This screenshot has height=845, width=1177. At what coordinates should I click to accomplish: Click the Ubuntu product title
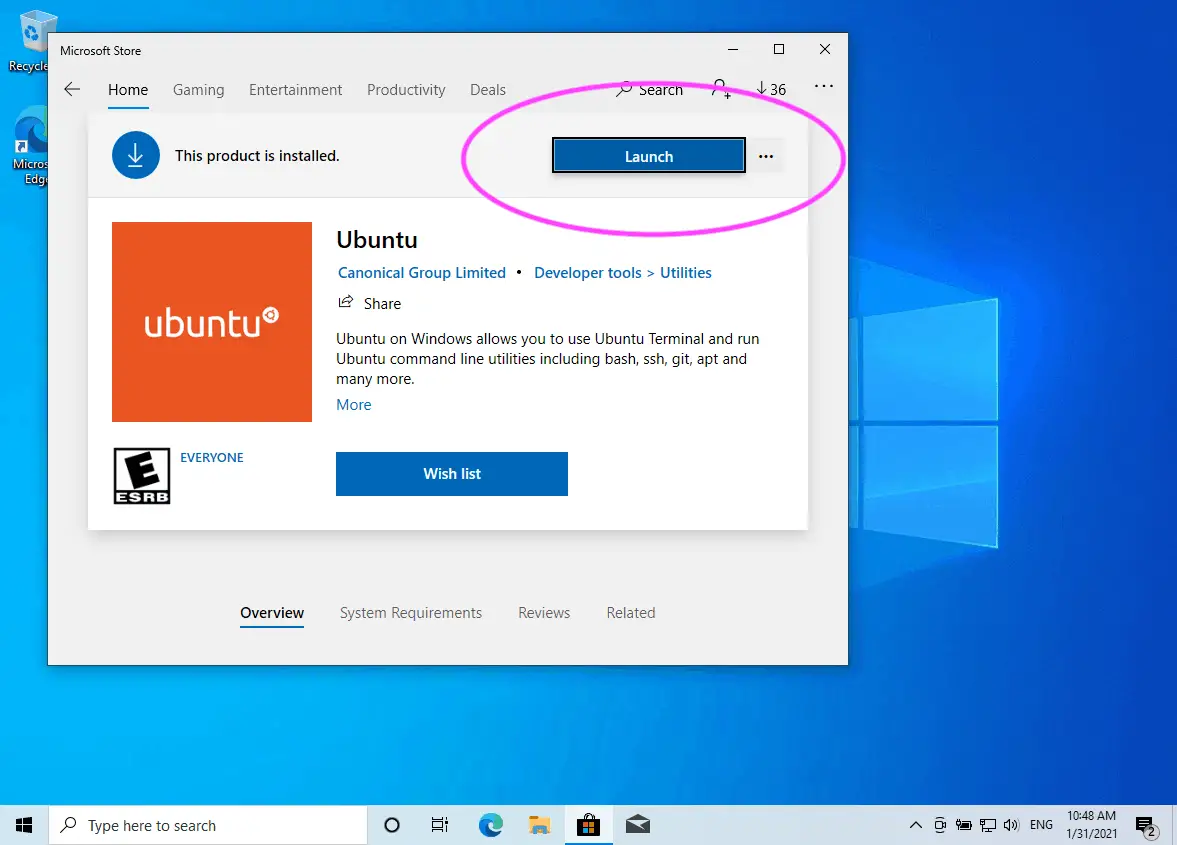[377, 240]
